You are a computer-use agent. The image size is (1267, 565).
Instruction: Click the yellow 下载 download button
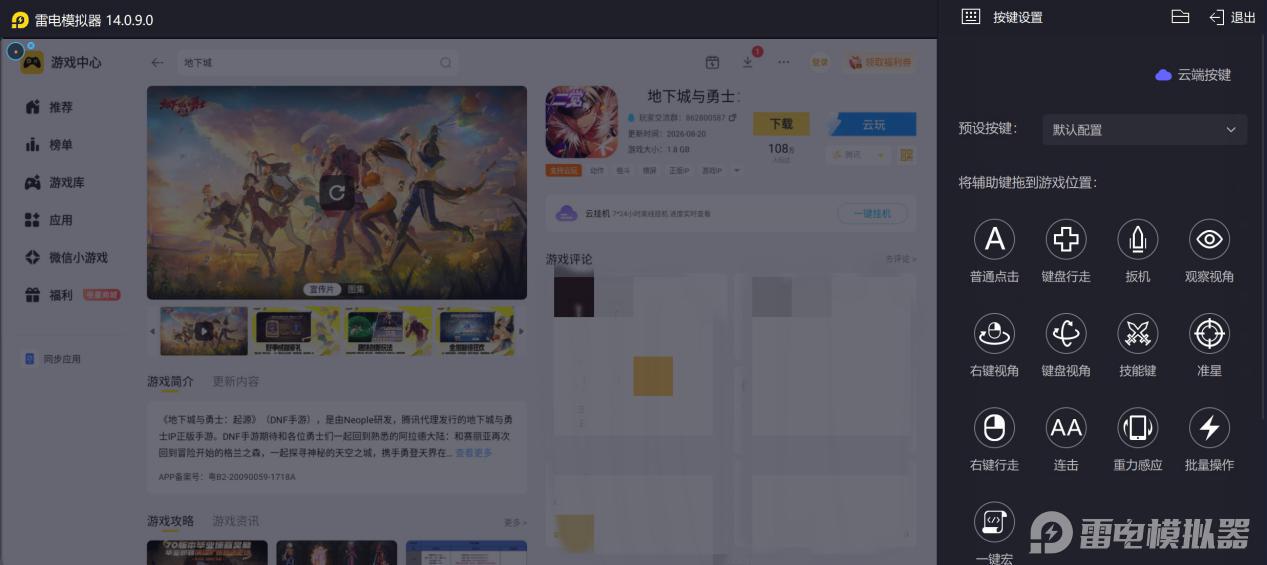coord(782,124)
